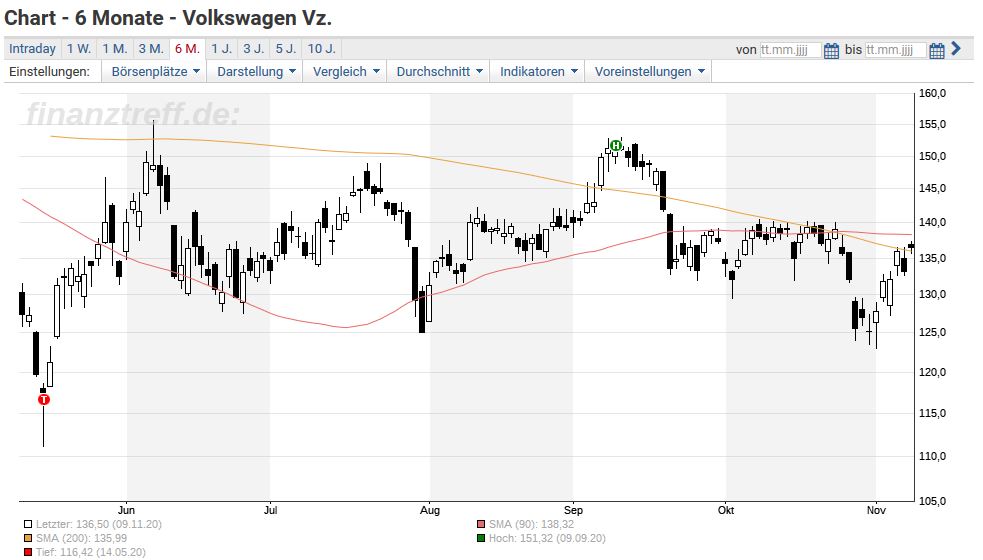Viewport: 983px width, 560px height.
Task: Click the '105,0' y-axis price label
Action: click(x=932, y=501)
